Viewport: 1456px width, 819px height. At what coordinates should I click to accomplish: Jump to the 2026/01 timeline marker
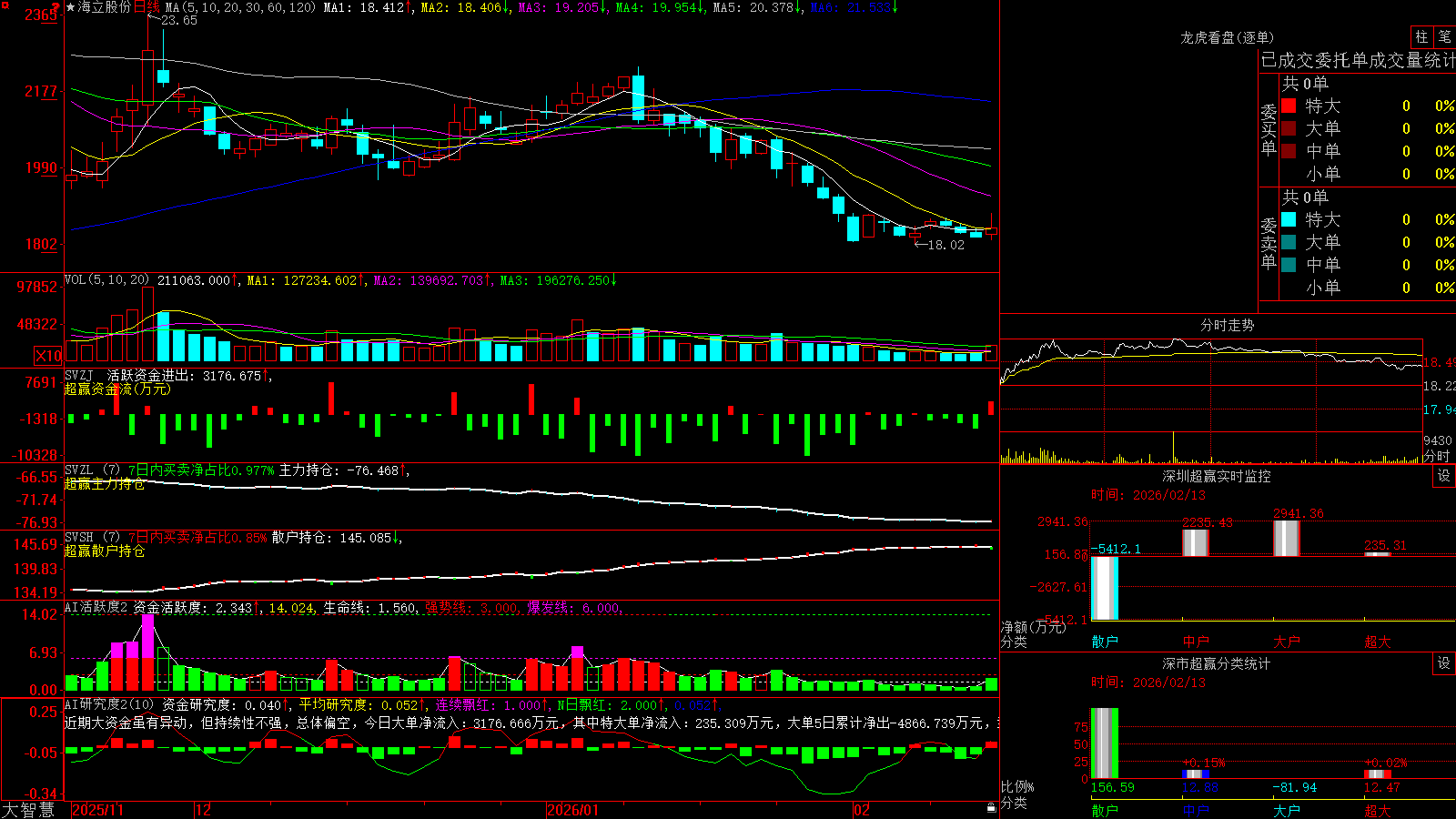click(x=572, y=810)
